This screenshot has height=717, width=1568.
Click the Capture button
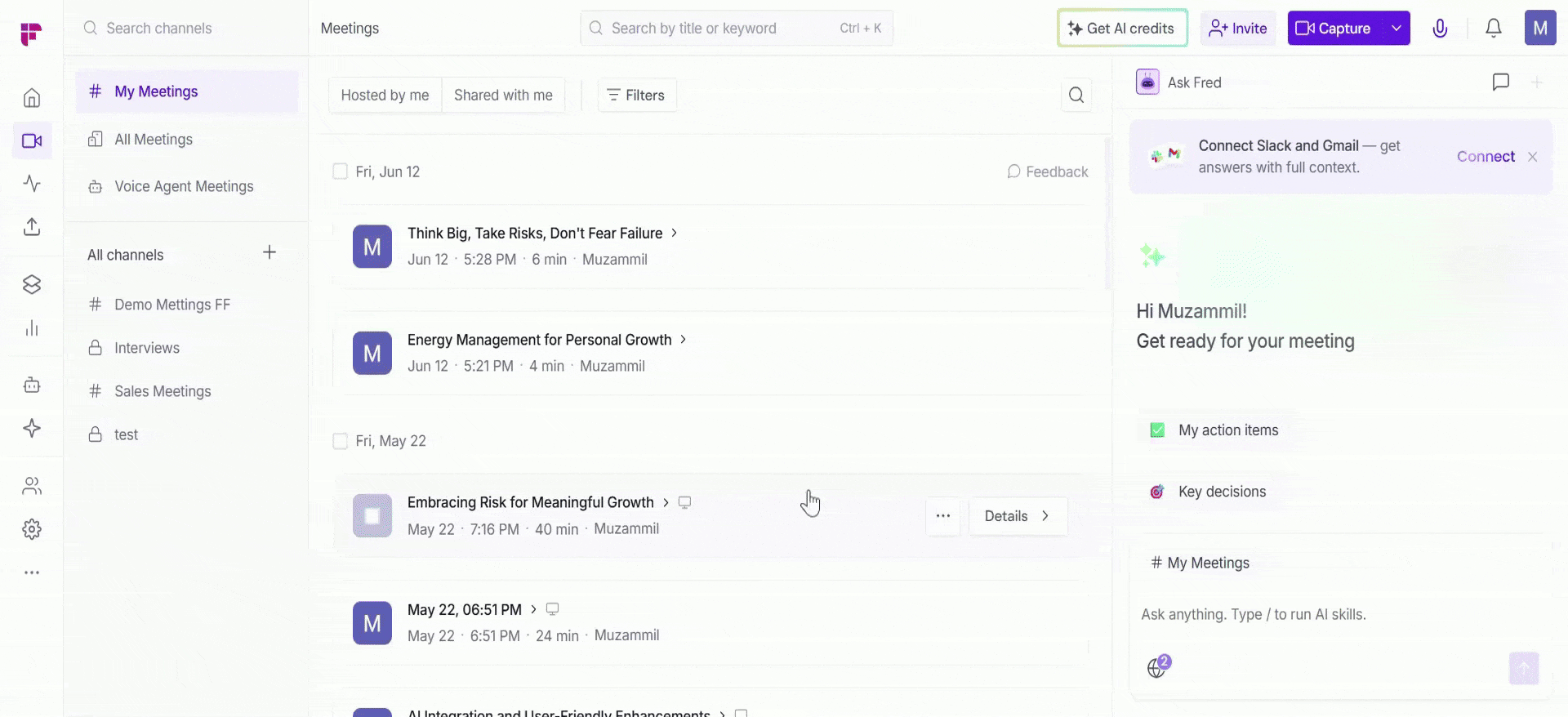1335,28
